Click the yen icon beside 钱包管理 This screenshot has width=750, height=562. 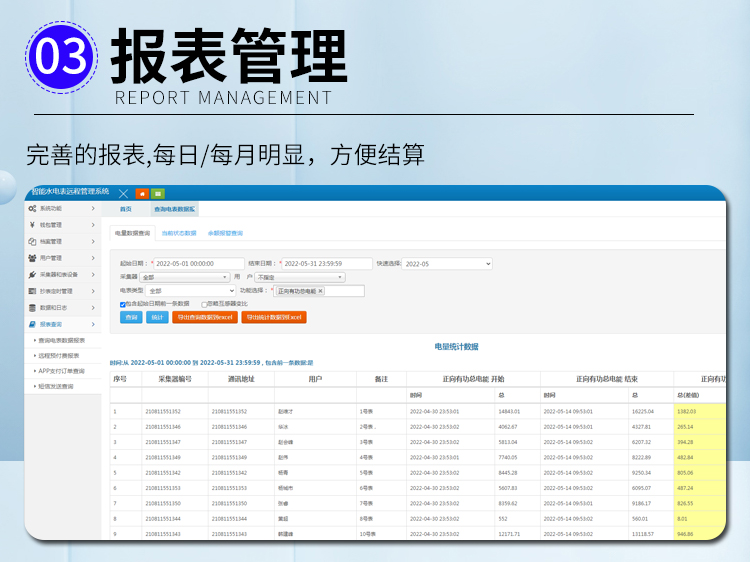[x=32, y=225]
